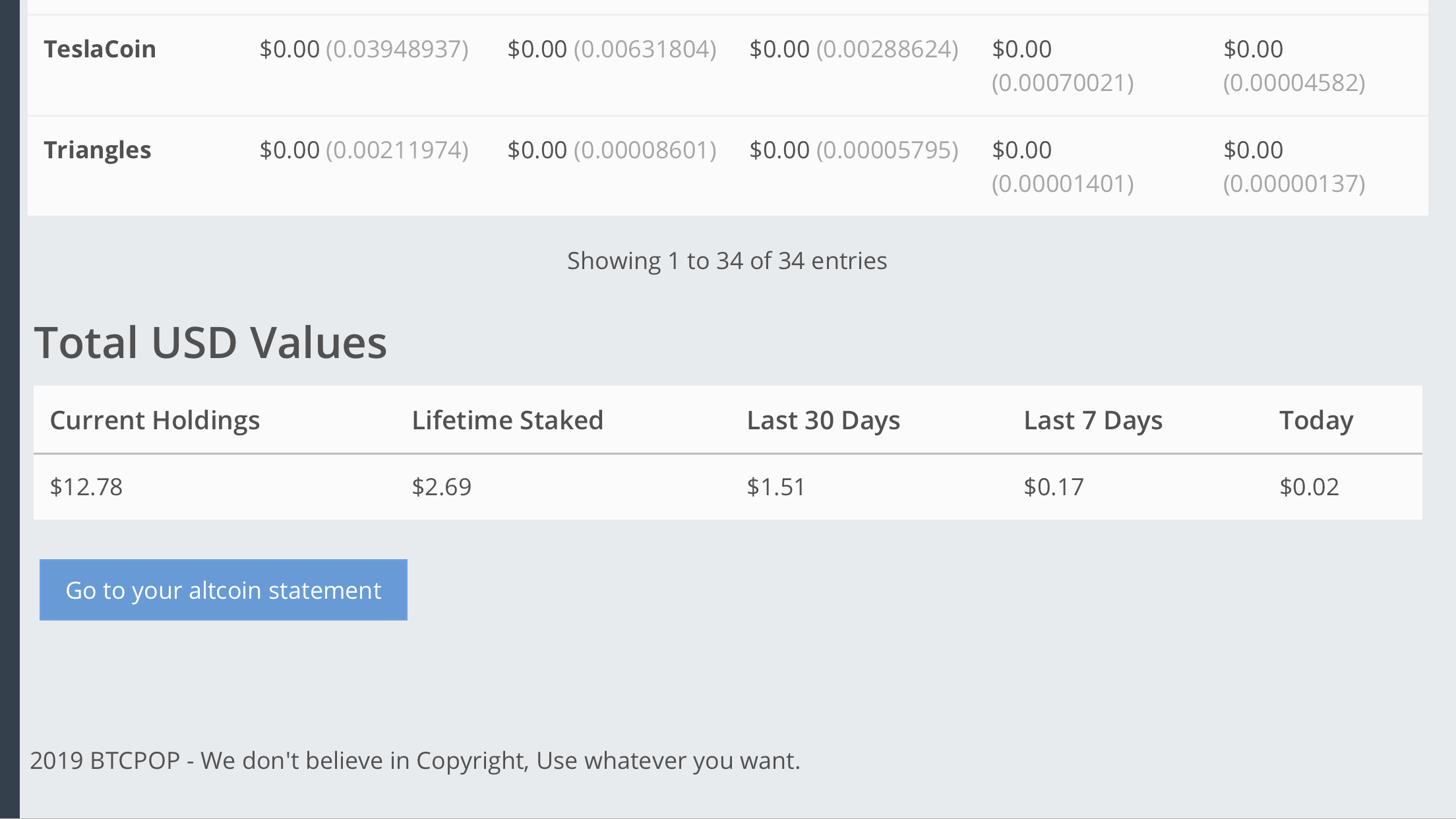Click the Current Holdings column header
The image size is (1456, 819).
(x=155, y=421)
